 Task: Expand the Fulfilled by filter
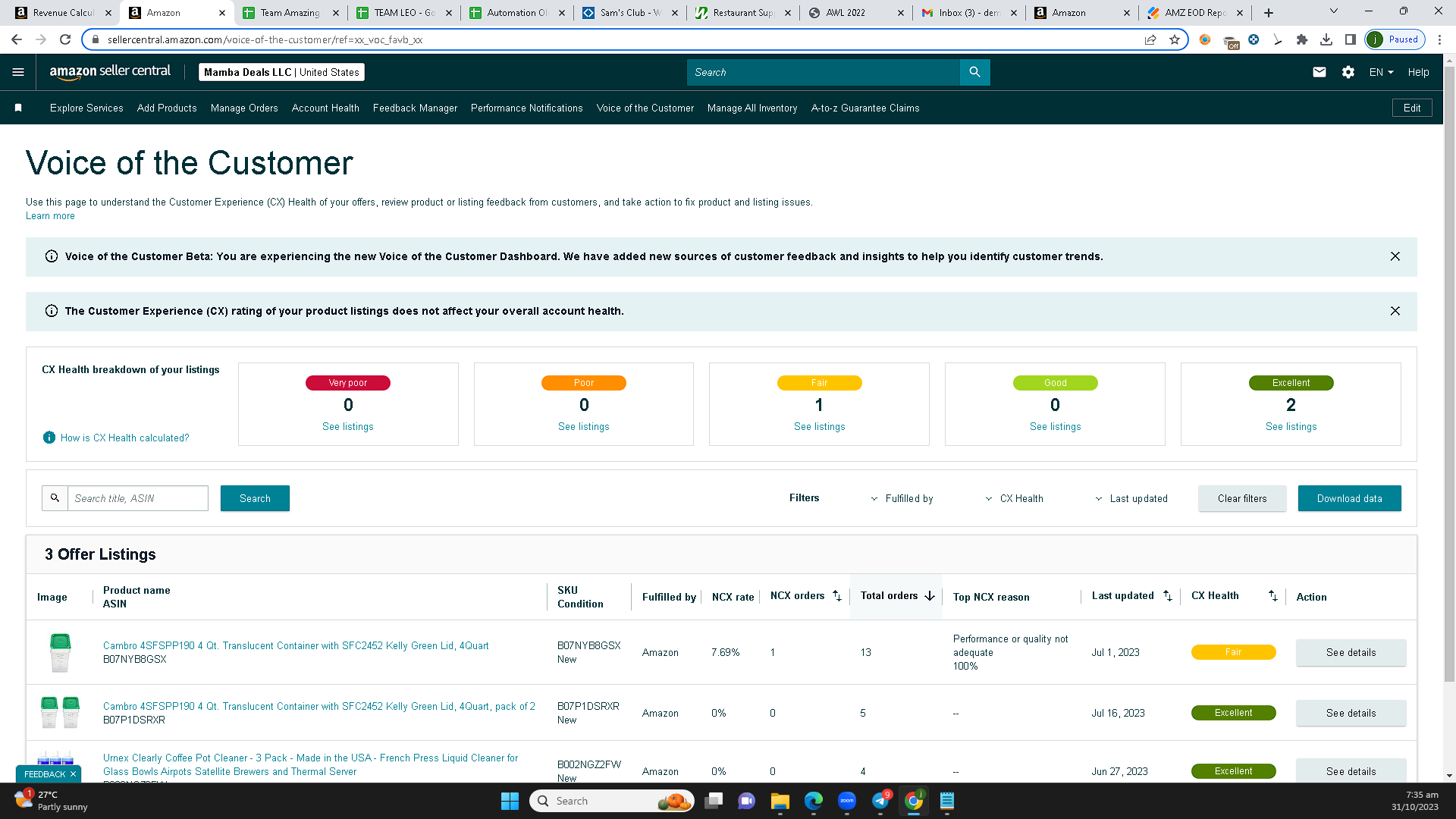tap(902, 498)
